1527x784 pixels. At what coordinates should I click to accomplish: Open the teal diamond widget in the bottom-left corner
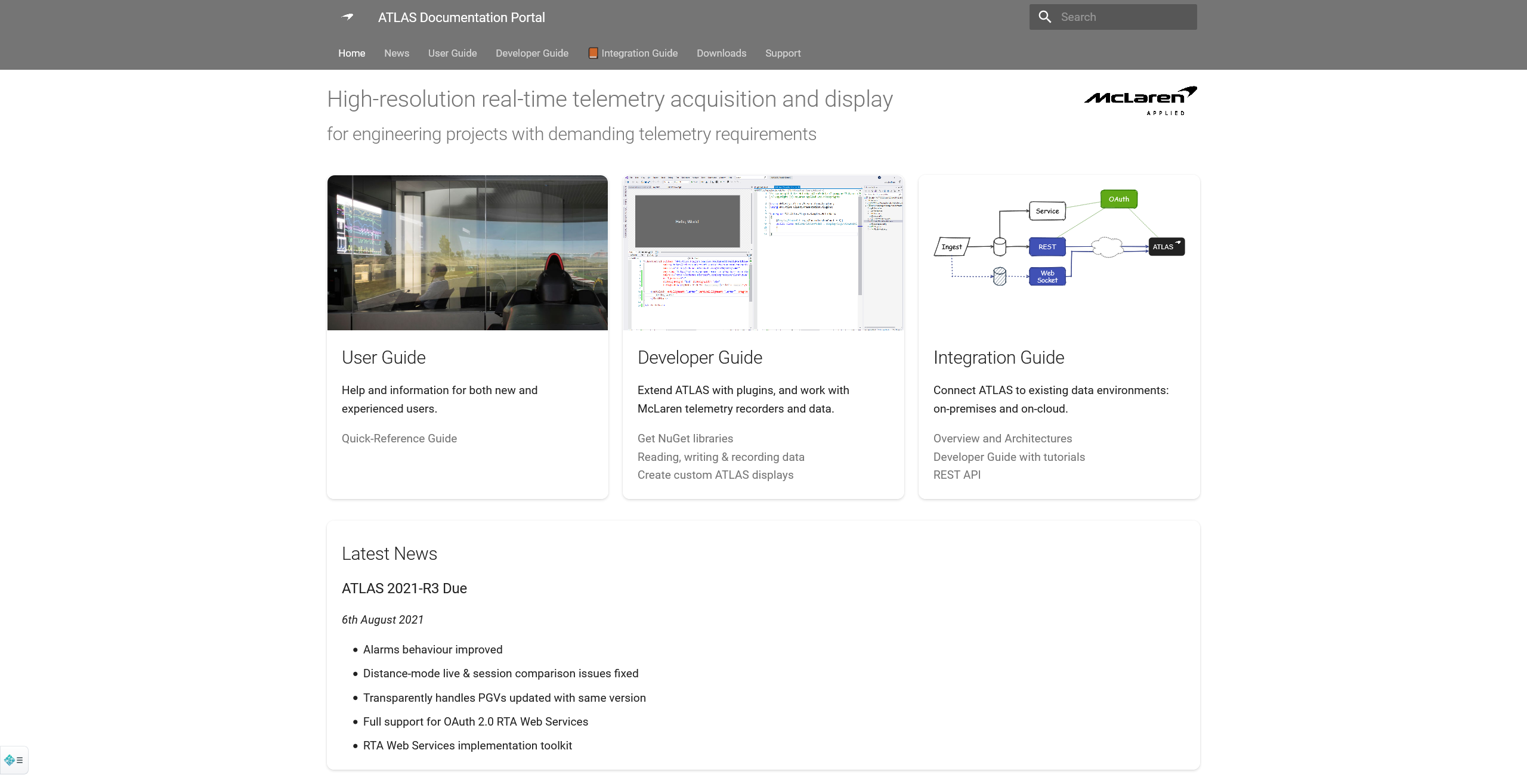(10, 760)
